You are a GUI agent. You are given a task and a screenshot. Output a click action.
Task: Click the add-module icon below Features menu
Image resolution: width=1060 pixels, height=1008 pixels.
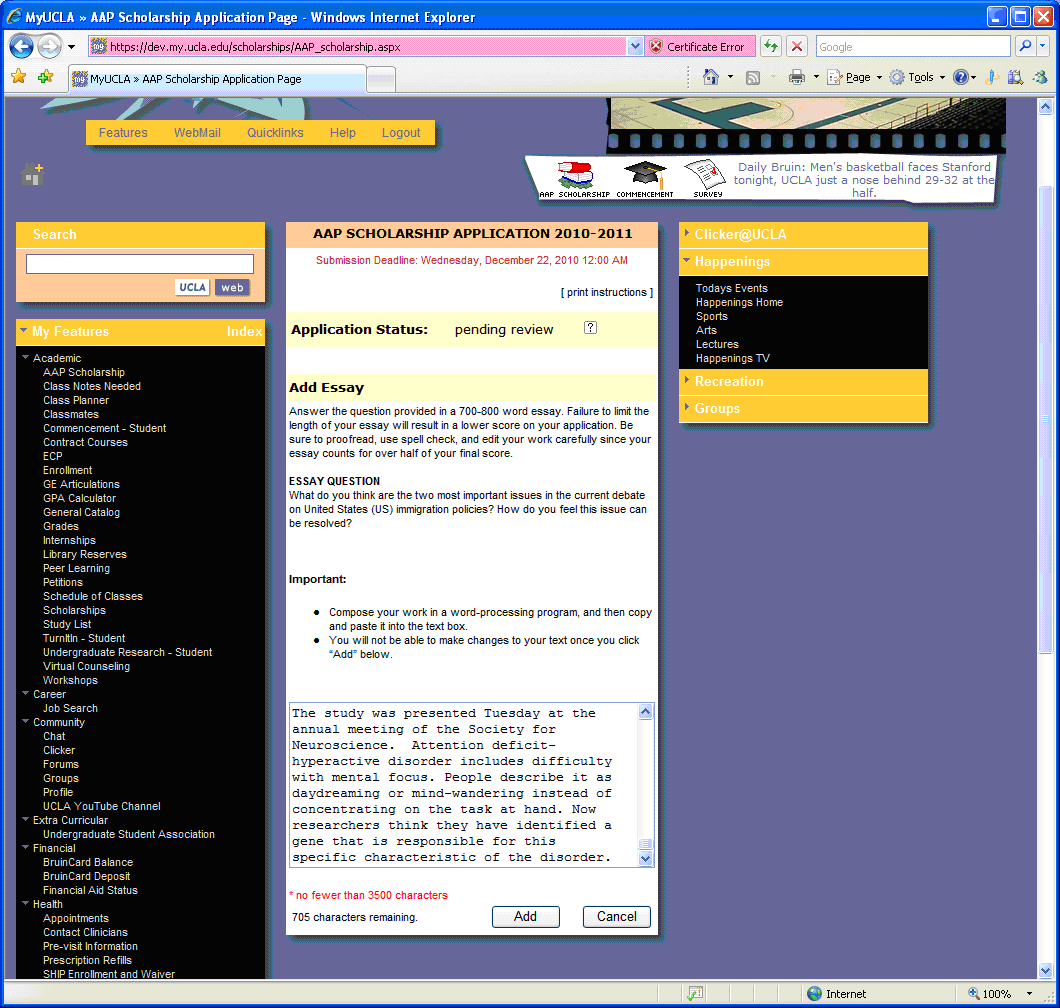pos(33,175)
